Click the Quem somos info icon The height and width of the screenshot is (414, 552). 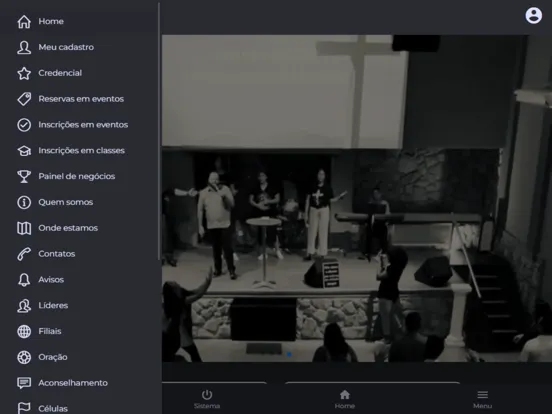pos(24,202)
